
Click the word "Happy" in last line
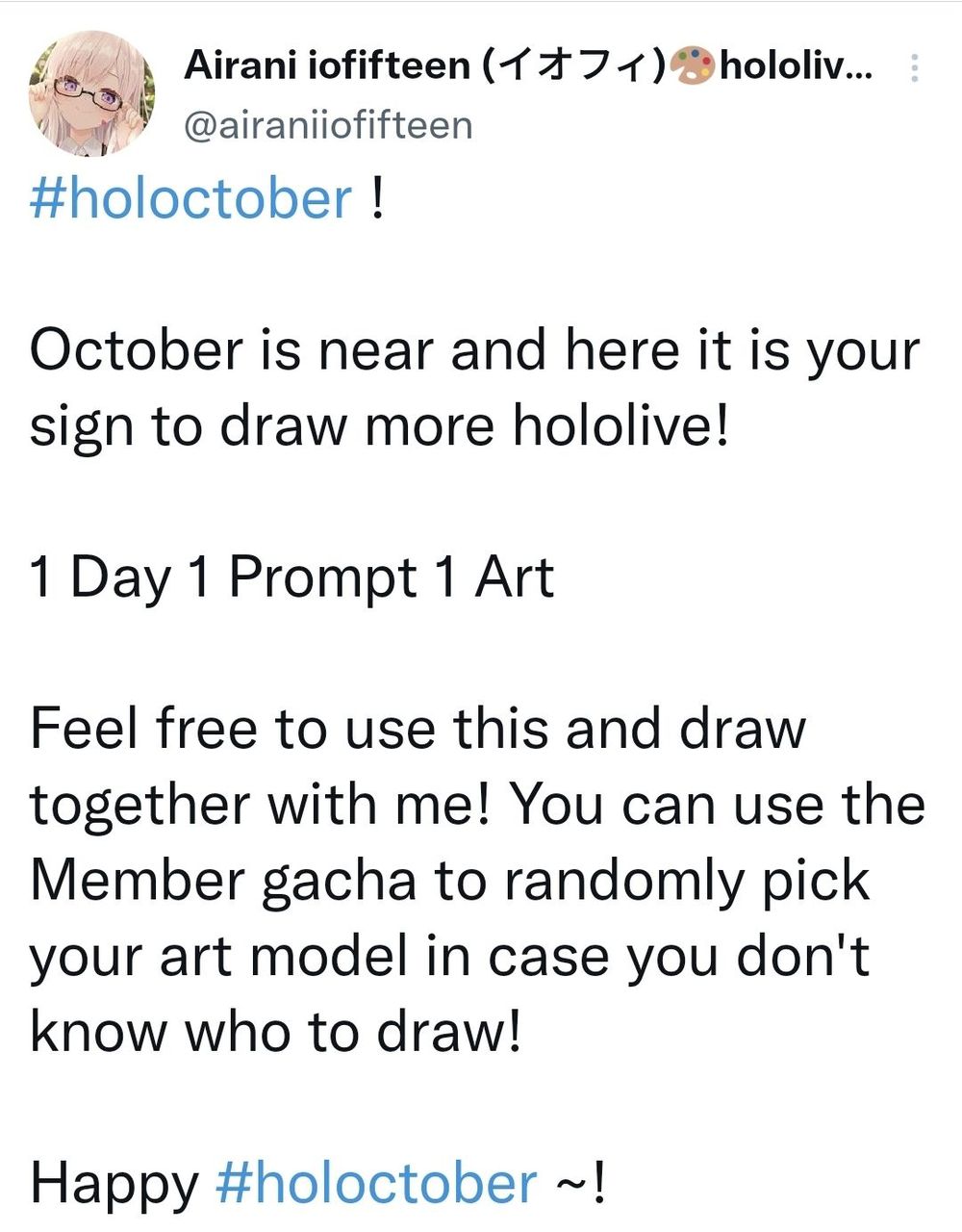pyautogui.click(x=114, y=1183)
